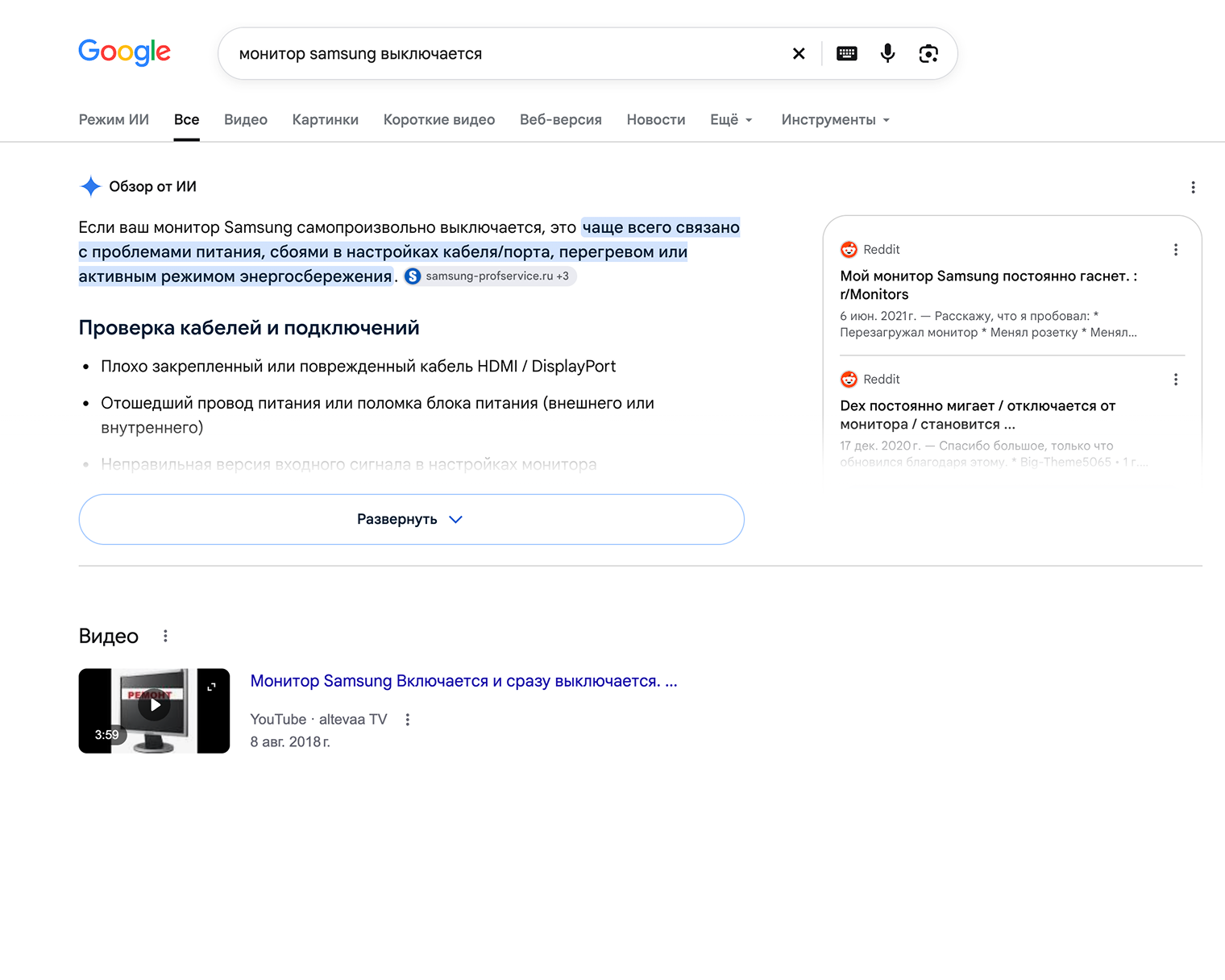Open options for the first Reddit card
The image size is (1225, 980).
(x=1176, y=250)
